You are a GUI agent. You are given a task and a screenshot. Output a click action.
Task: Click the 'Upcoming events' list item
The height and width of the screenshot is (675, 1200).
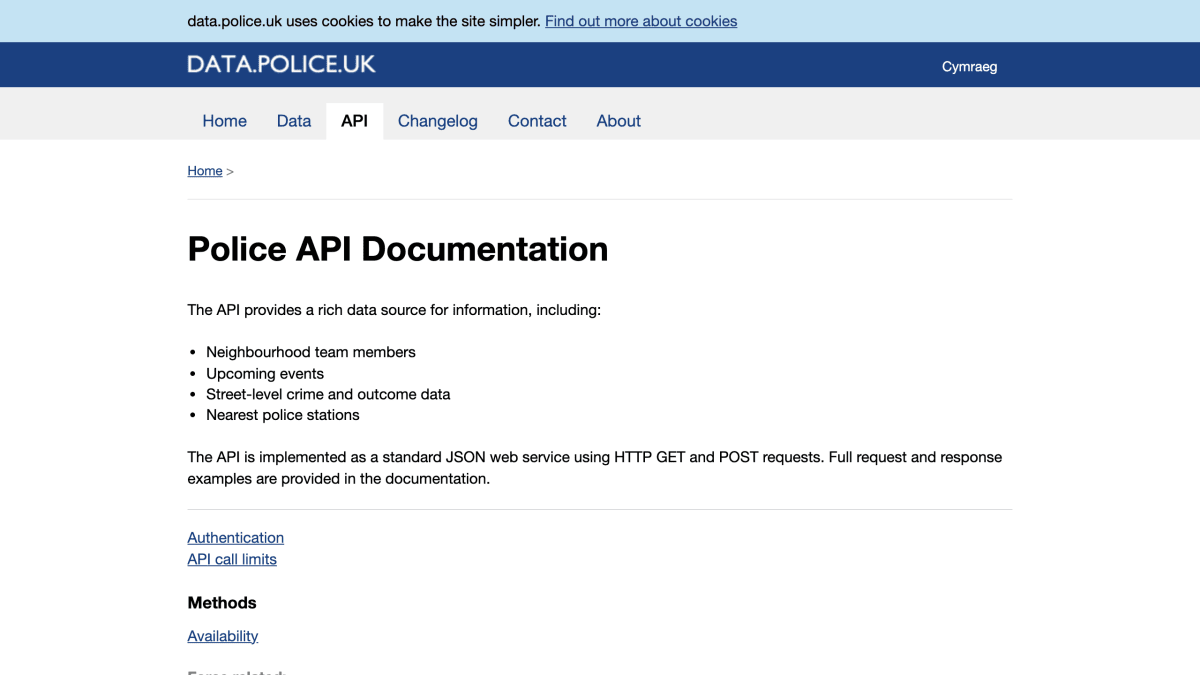tap(265, 373)
